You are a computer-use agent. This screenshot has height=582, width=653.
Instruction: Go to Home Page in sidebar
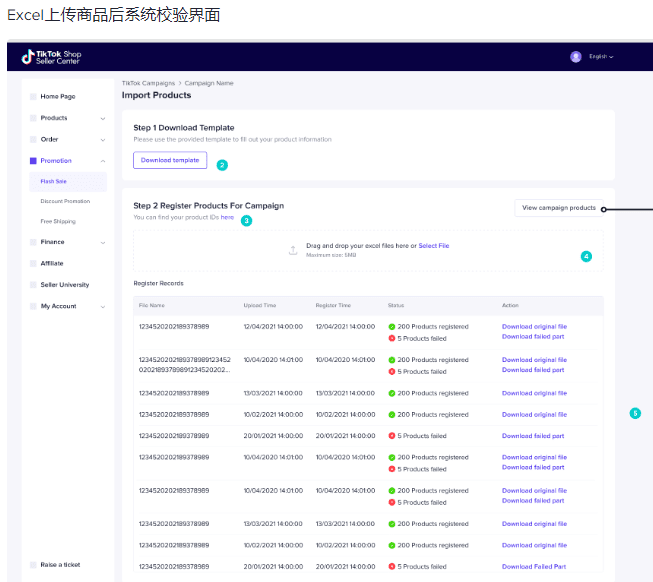click(x=58, y=97)
